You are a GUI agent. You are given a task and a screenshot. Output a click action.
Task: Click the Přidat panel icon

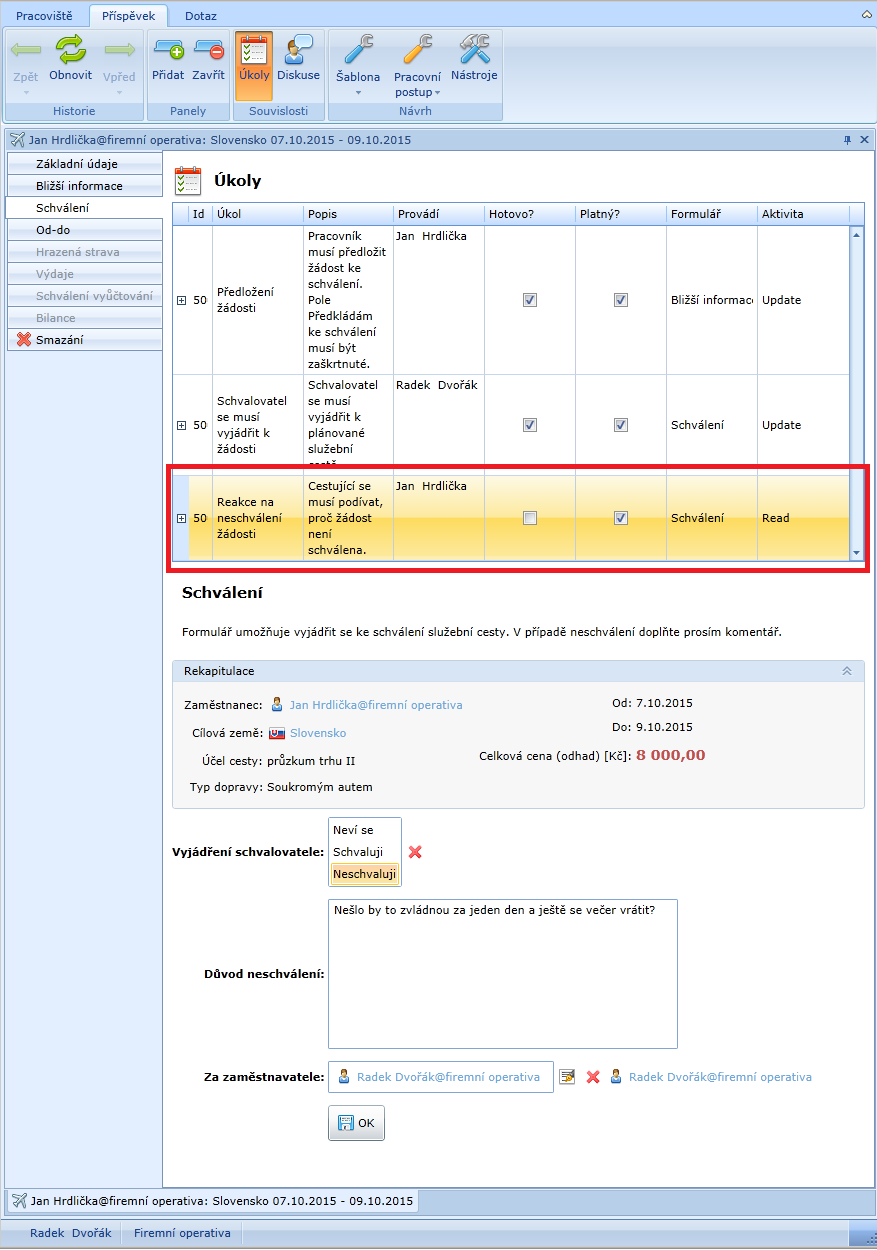coord(168,50)
